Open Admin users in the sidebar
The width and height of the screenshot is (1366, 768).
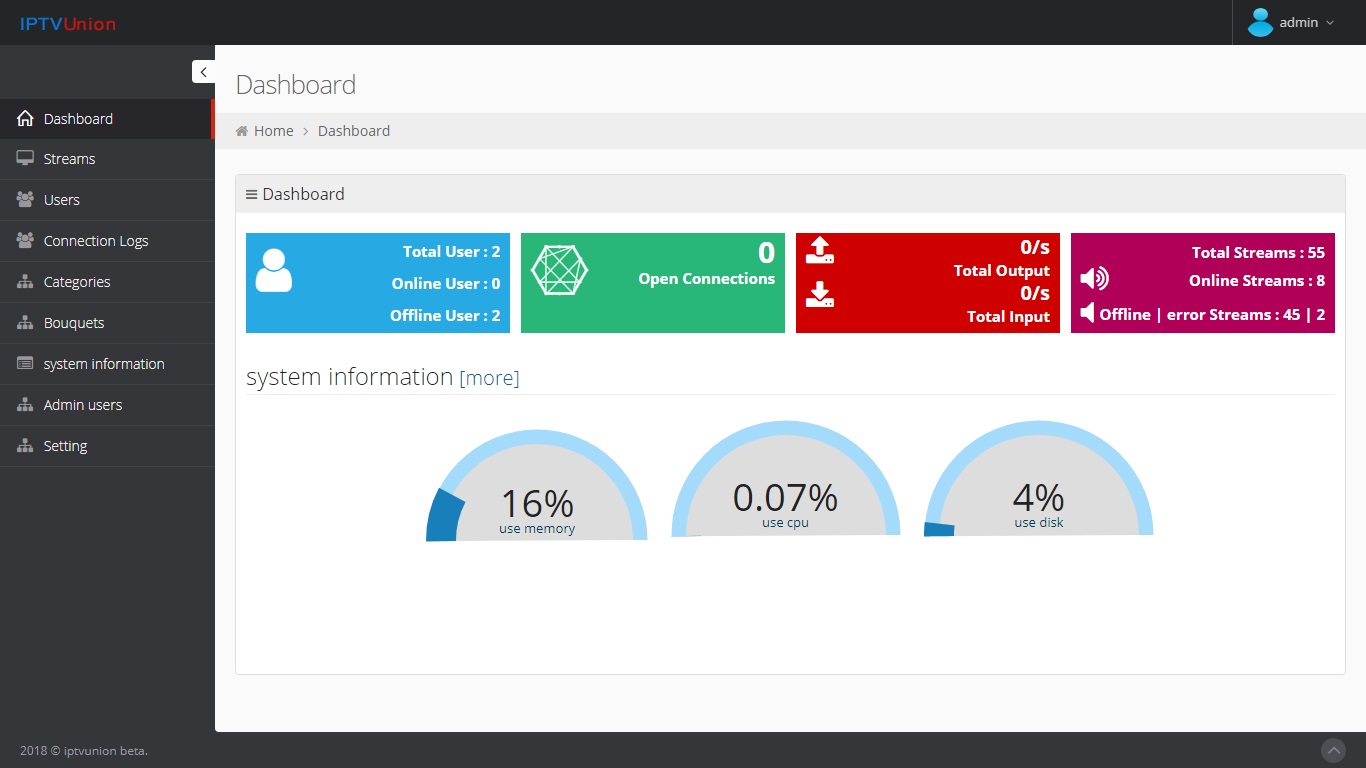click(x=107, y=405)
